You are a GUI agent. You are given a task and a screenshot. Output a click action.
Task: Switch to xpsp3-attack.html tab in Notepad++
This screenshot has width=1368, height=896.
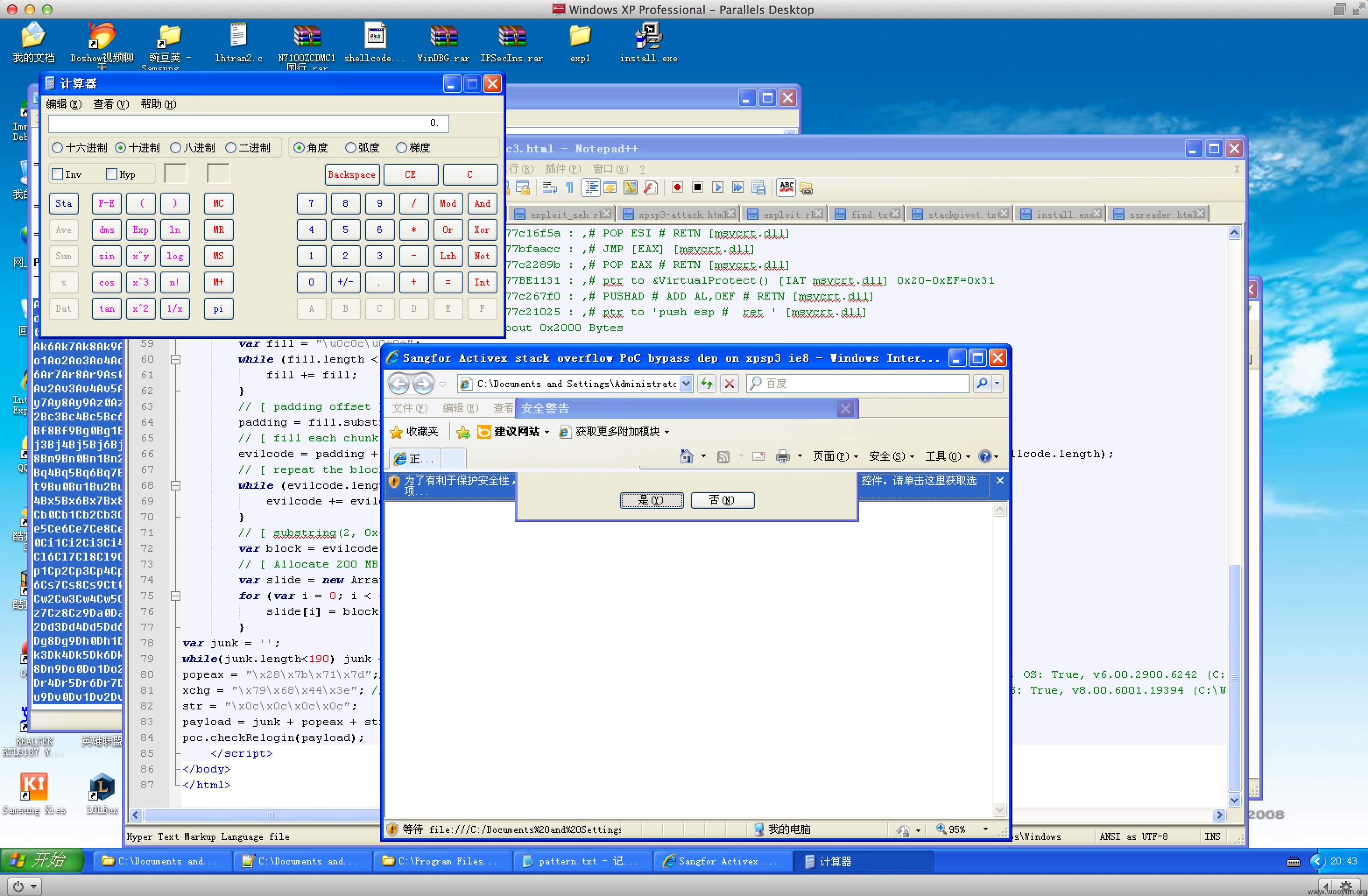point(679,215)
